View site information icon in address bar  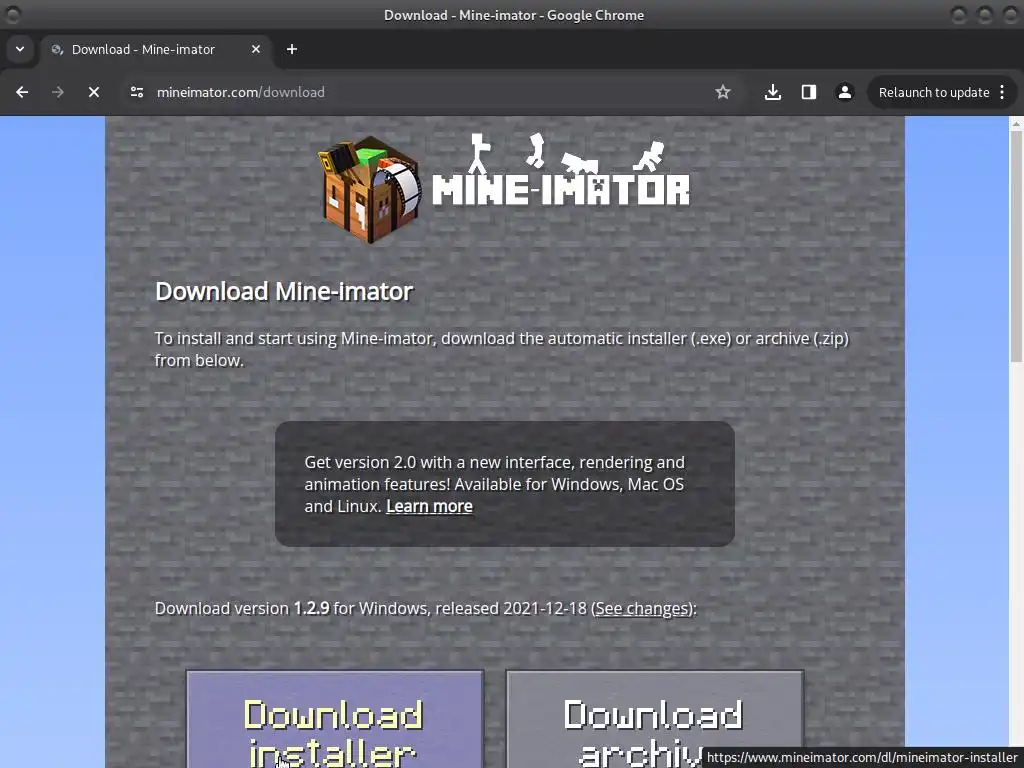(136, 92)
